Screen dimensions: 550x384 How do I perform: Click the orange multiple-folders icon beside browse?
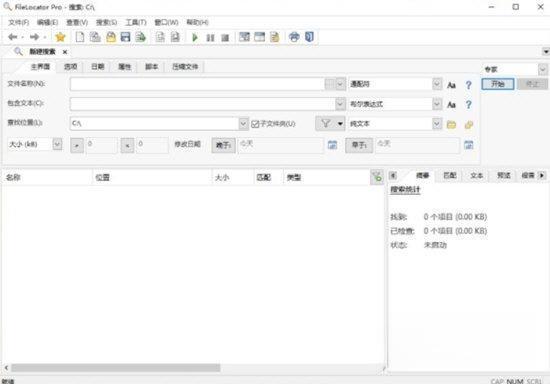(469, 124)
